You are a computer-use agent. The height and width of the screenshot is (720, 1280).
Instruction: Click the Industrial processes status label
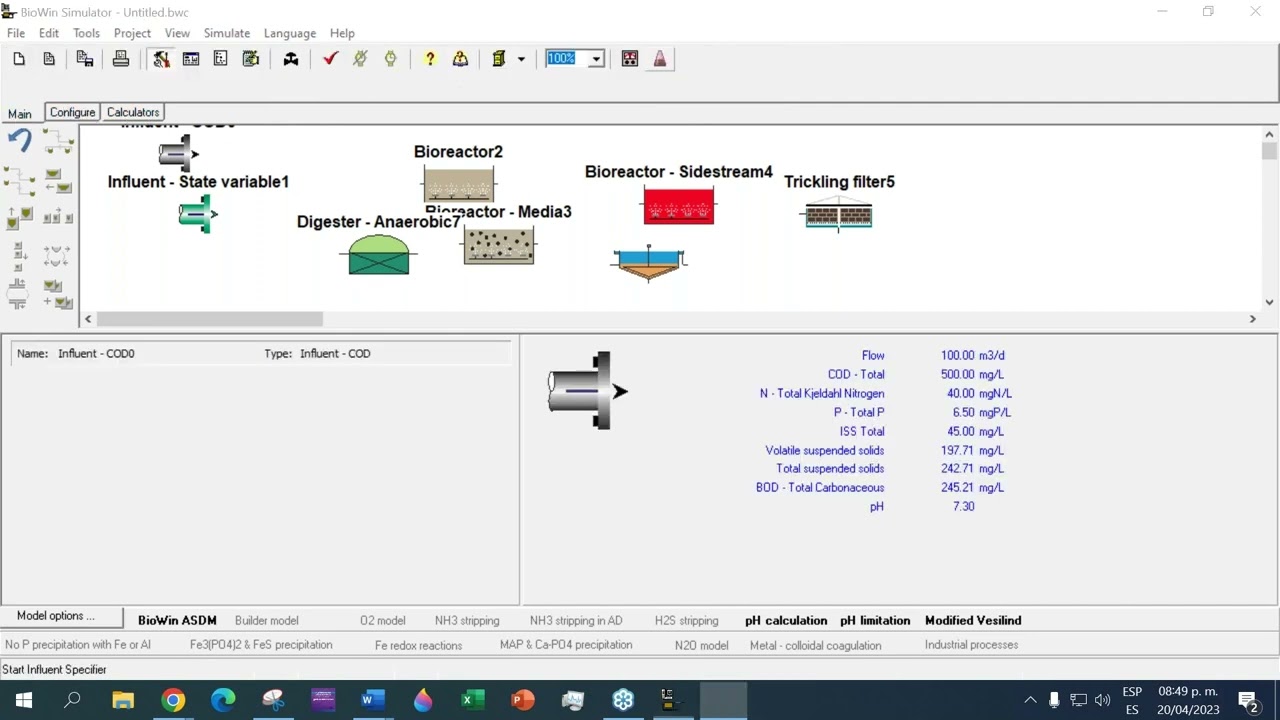971,645
